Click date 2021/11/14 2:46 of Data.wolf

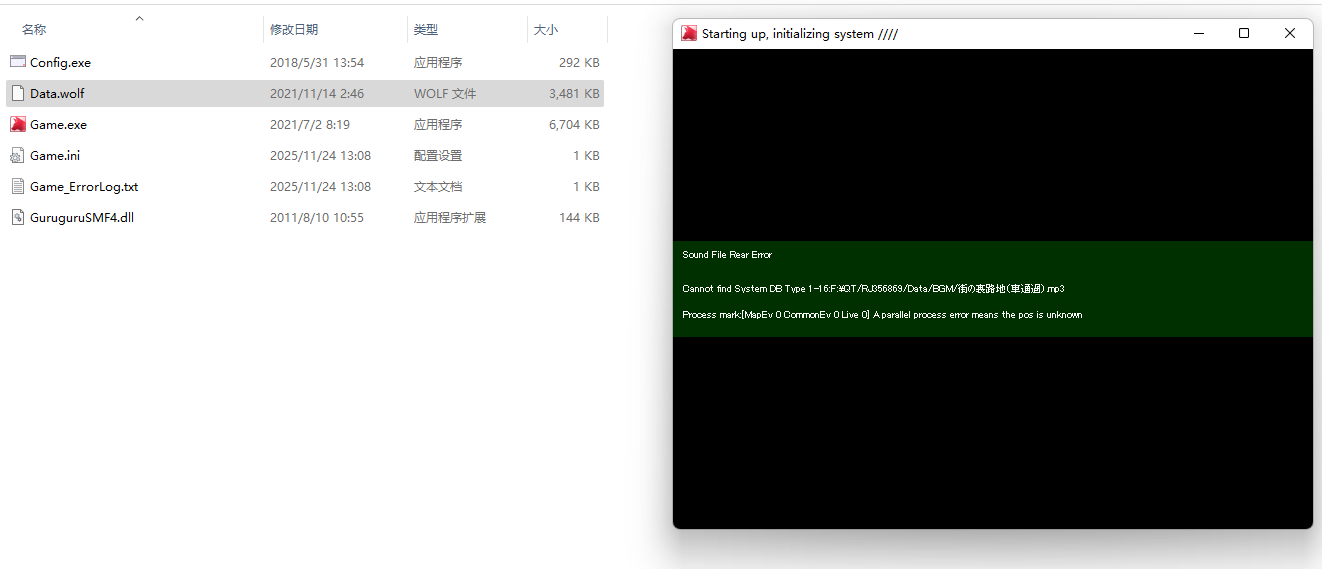317,93
